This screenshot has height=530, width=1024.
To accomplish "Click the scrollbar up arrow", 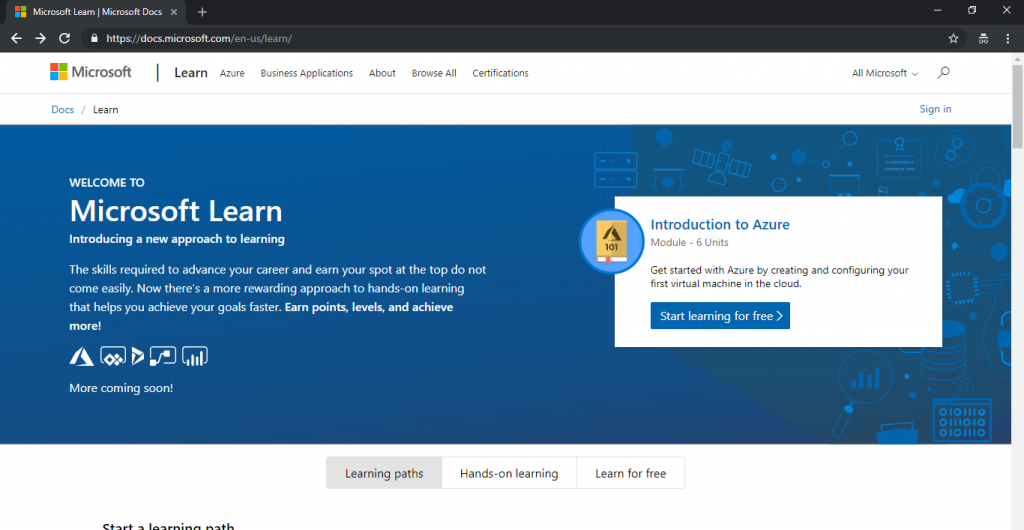I will click(1017, 58).
